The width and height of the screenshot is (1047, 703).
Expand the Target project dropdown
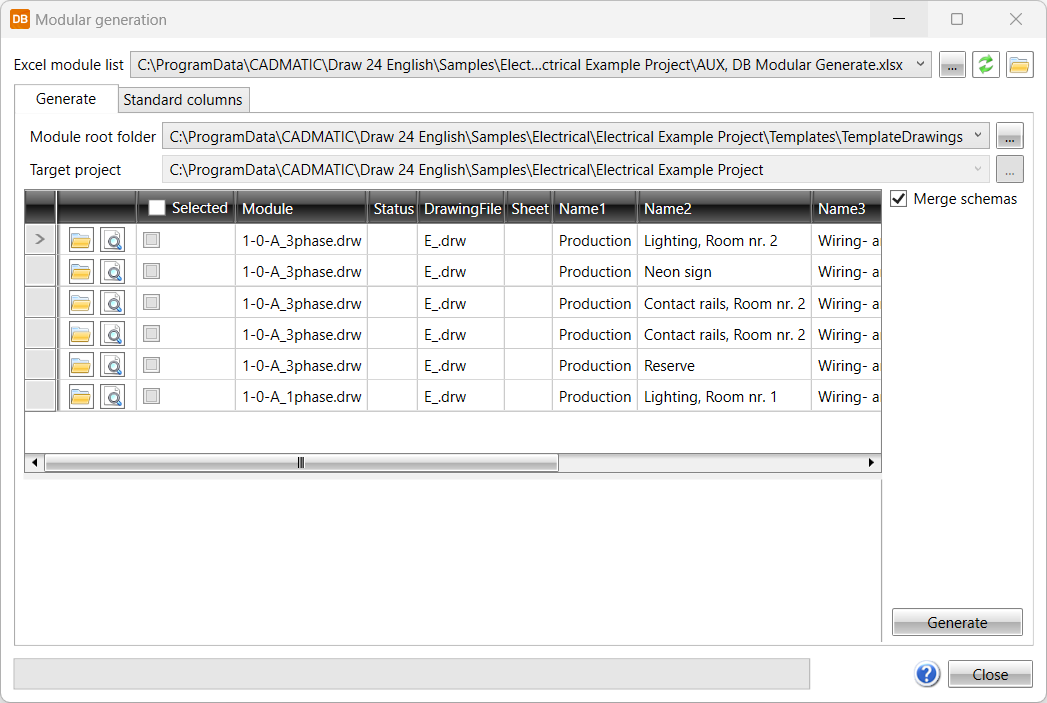[x=978, y=170]
